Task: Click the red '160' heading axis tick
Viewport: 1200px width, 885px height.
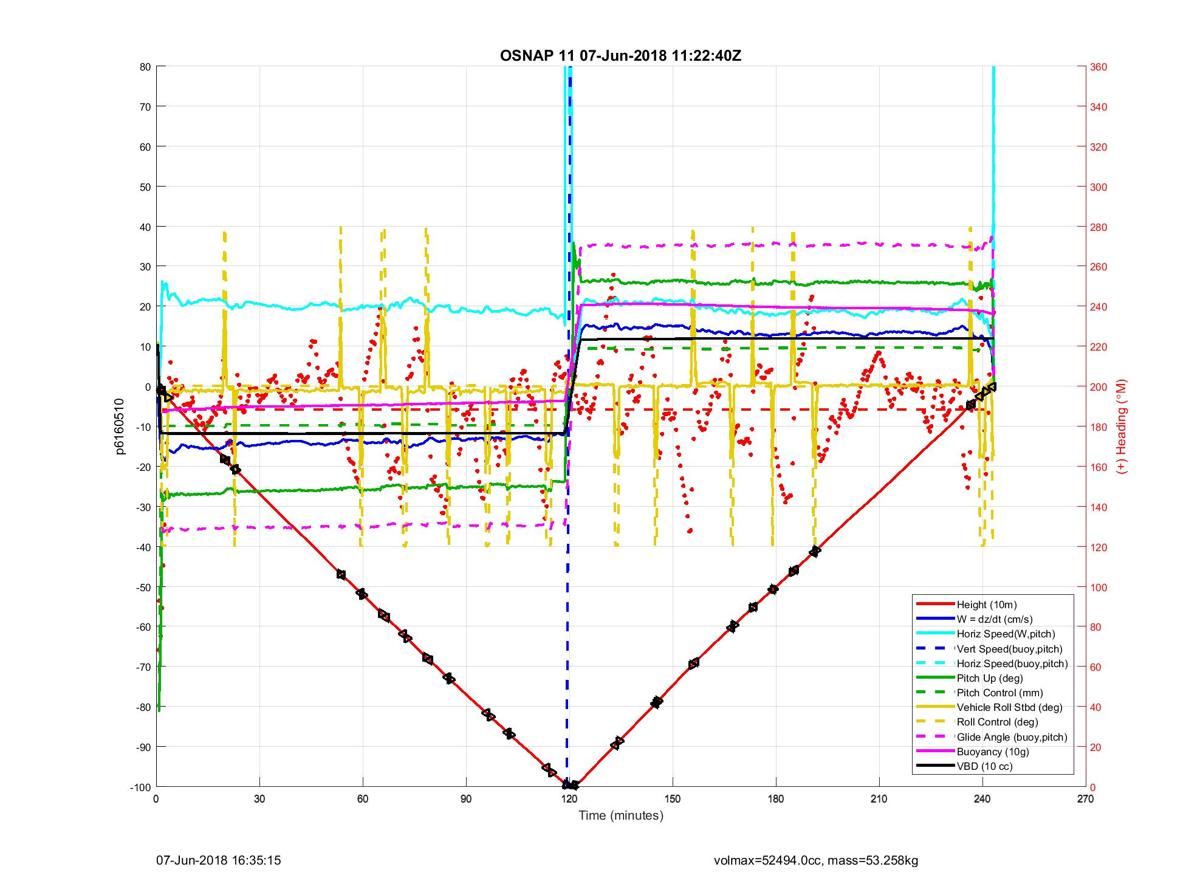Action: click(1099, 467)
